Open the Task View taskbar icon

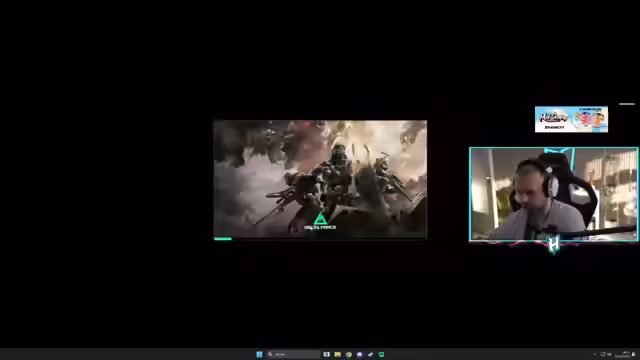point(326,354)
